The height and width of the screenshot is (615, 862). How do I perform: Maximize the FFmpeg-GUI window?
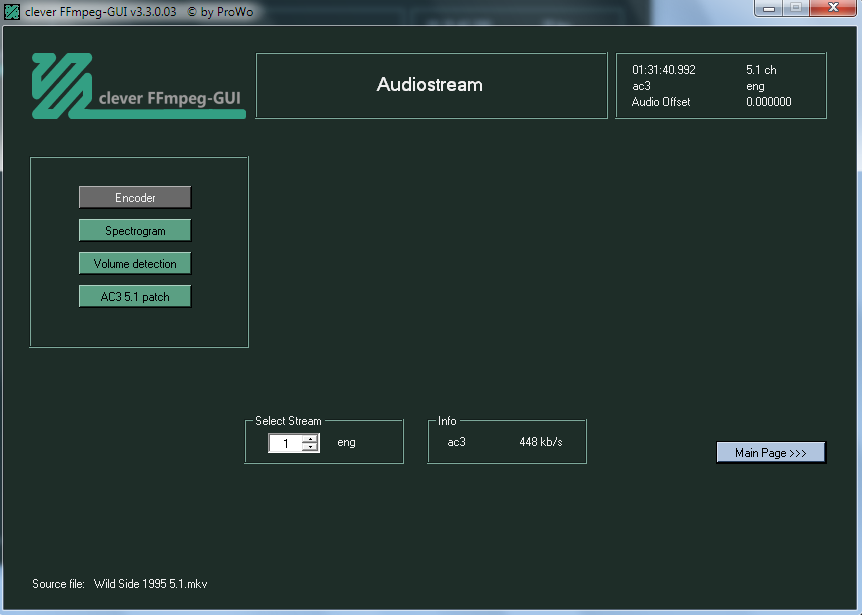click(x=795, y=8)
